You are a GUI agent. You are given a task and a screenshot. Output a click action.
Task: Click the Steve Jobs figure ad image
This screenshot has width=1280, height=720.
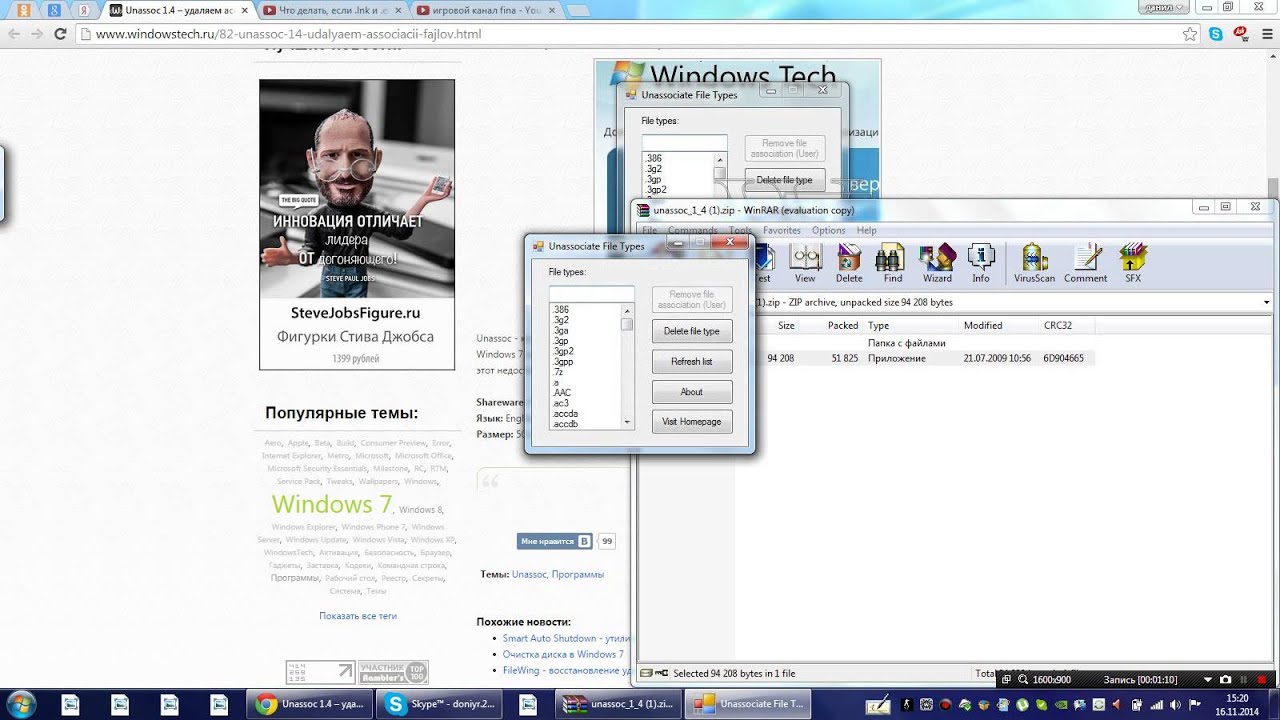point(357,190)
